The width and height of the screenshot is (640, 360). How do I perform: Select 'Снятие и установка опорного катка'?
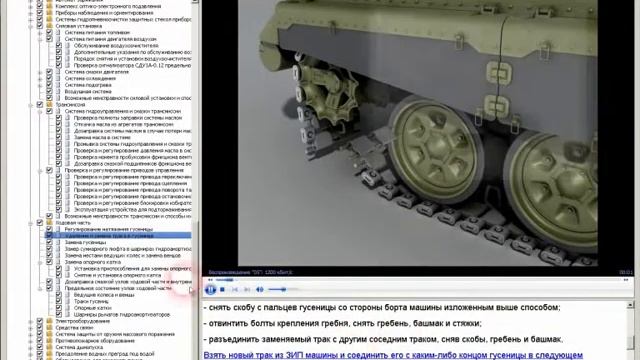[x=118, y=275]
